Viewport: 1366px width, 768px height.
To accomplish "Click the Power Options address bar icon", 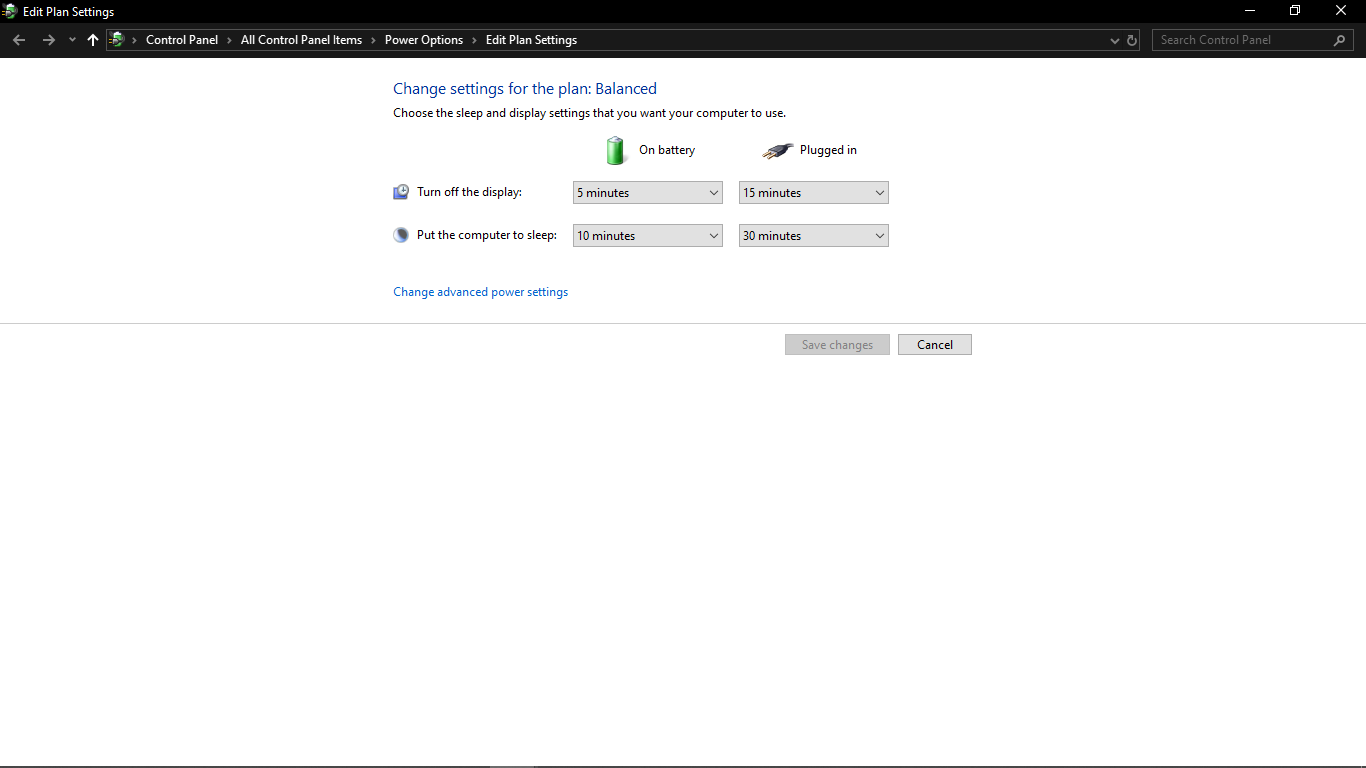I will click(117, 40).
